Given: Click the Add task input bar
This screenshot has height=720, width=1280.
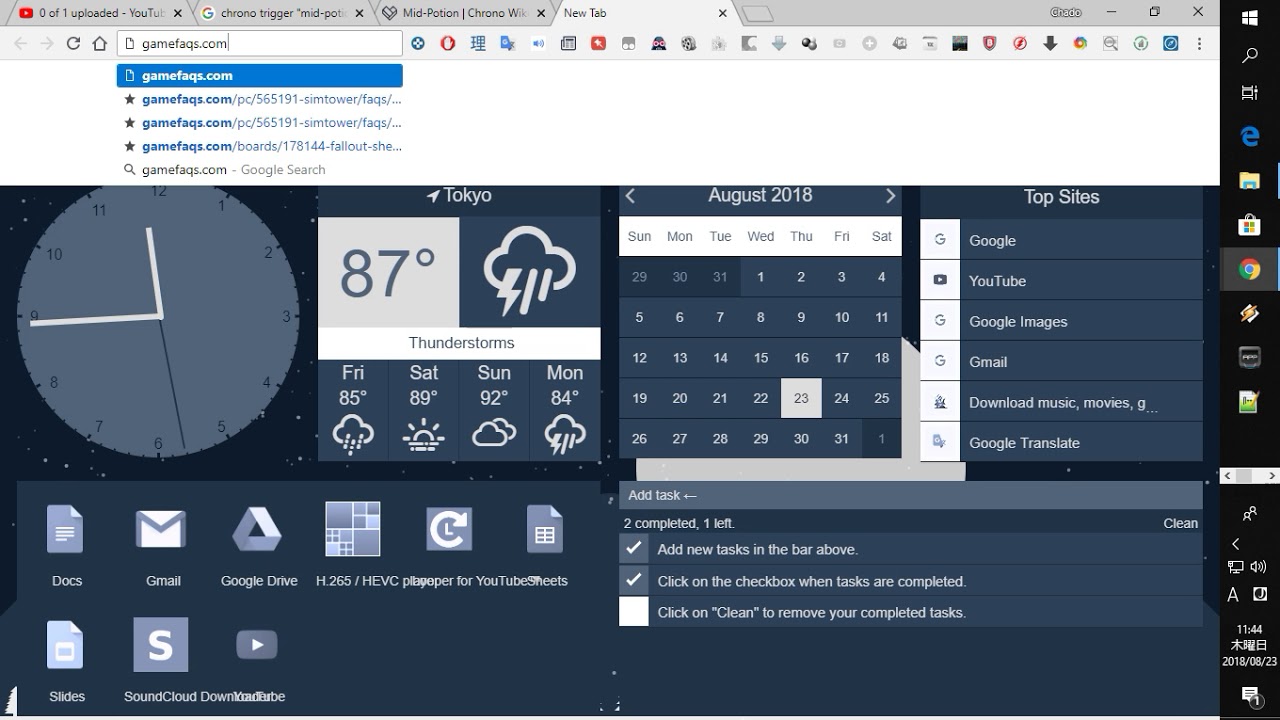Looking at the screenshot, I should click(910, 495).
